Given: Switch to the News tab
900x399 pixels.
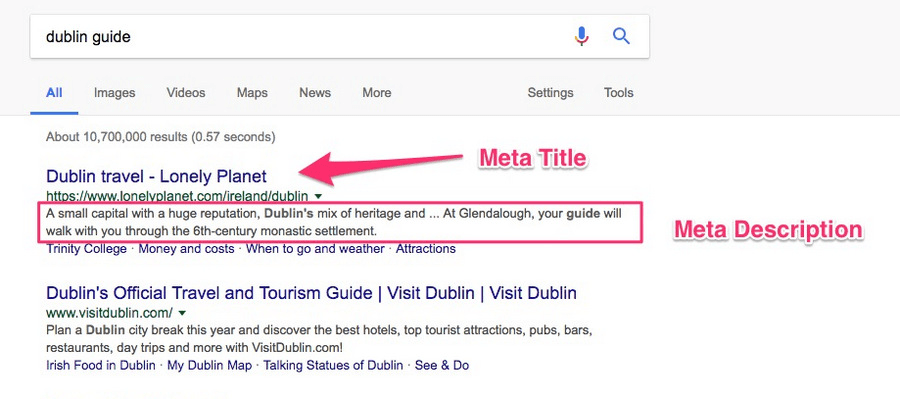Looking at the screenshot, I should (315, 92).
